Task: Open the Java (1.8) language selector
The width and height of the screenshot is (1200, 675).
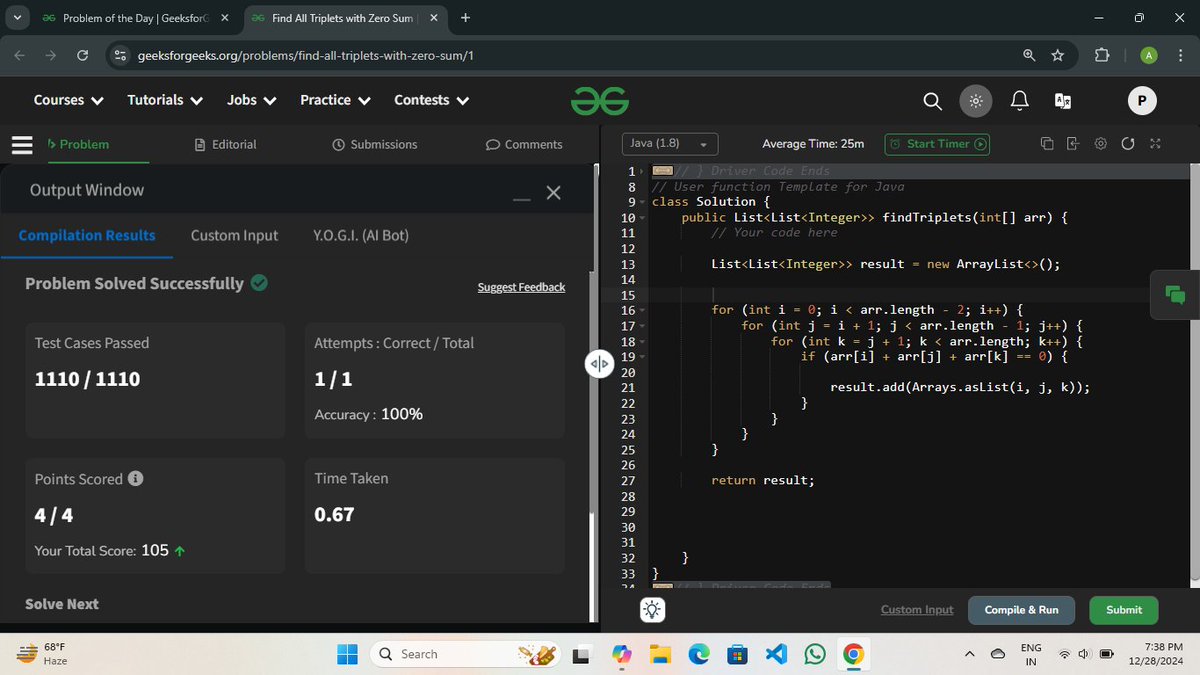Action: coord(669,144)
